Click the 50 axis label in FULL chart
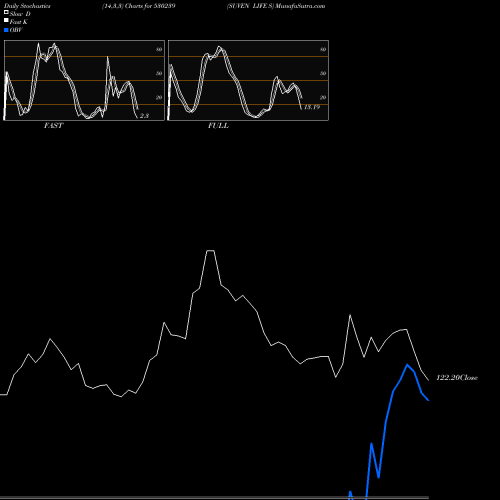500x500 pixels. pos(323,73)
